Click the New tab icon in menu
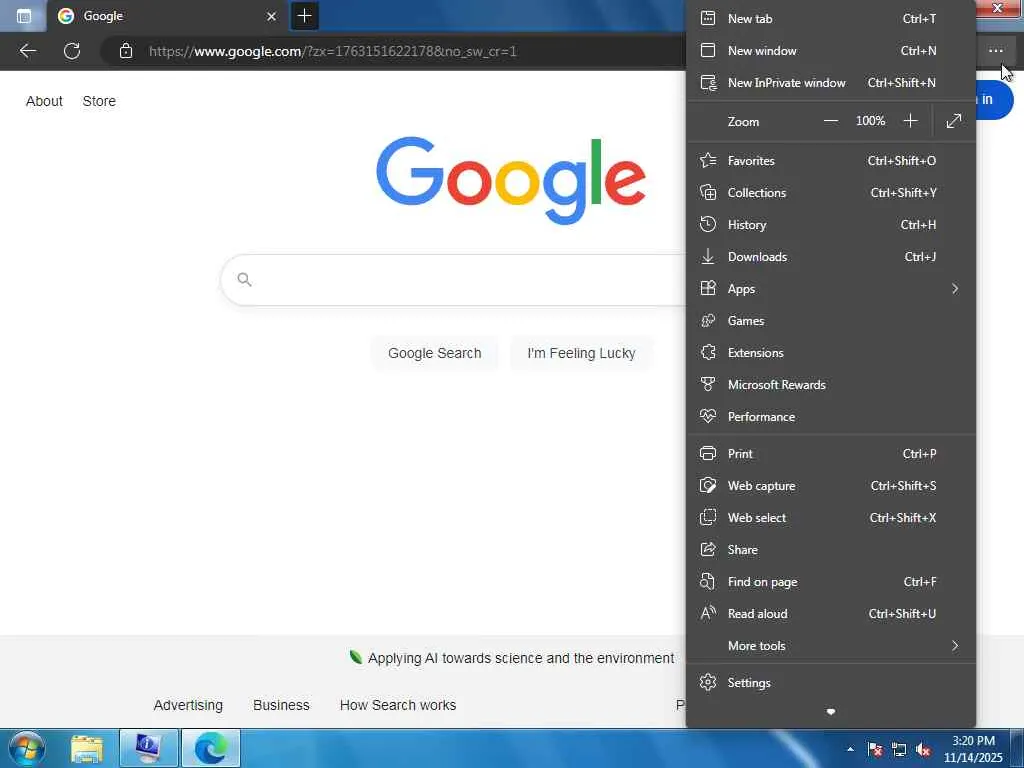Viewport: 1024px width, 768px height. pyautogui.click(x=708, y=18)
